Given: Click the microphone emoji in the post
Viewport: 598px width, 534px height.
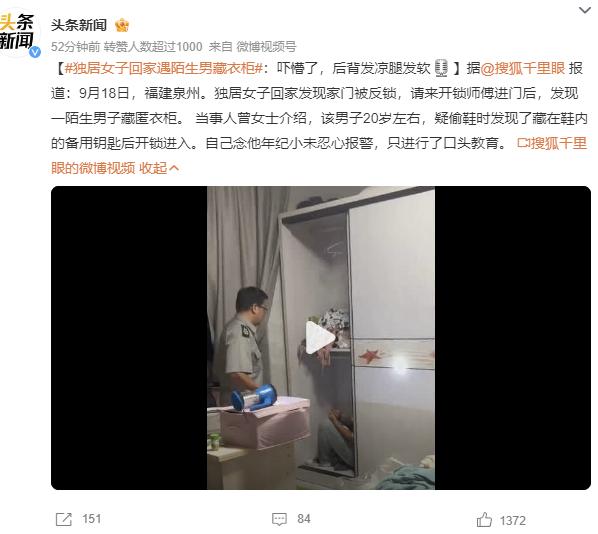Looking at the screenshot, I should point(442,69).
